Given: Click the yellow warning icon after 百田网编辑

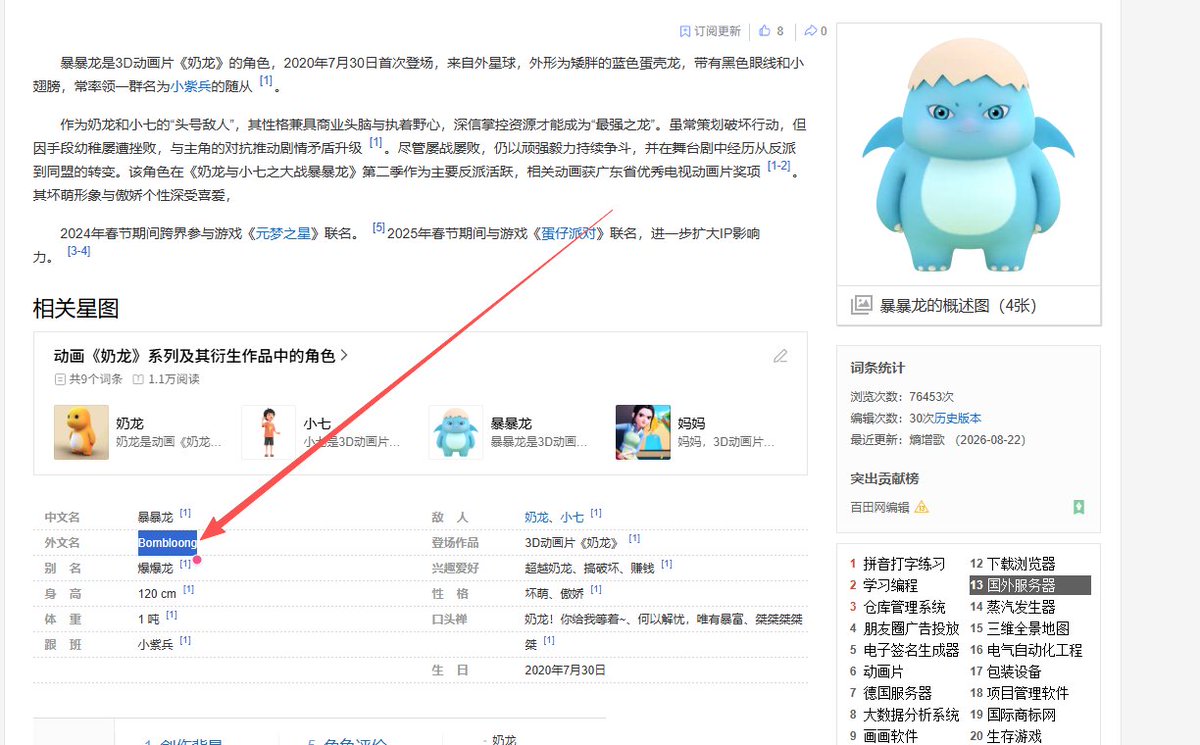Looking at the screenshot, I should coord(922,507).
